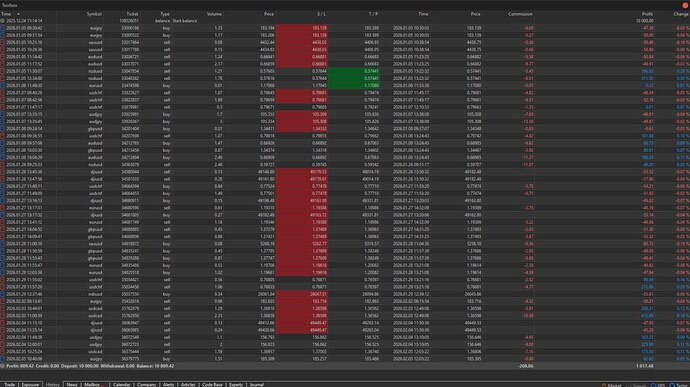Image resolution: width=690 pixels, height=387 pixels.
Task: Click the balance icon of the 2025.12.24 row
Action: coord(2,21)
